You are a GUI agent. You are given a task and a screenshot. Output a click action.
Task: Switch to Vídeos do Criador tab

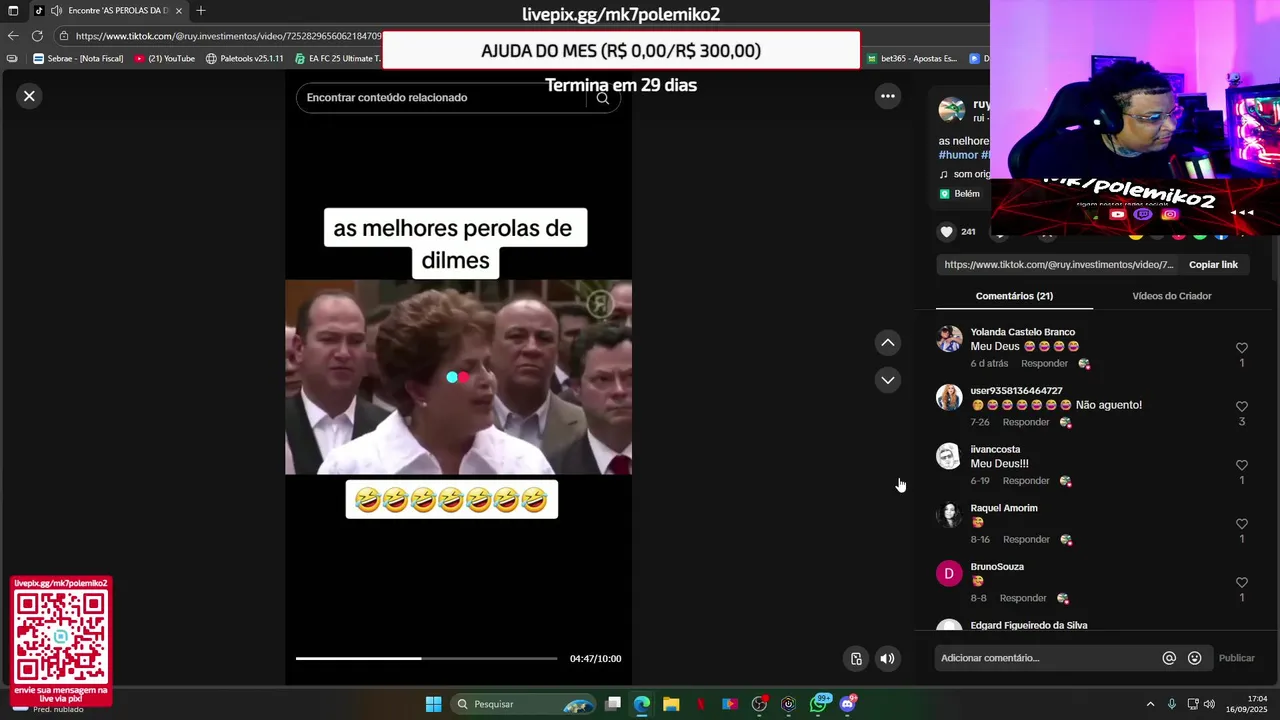pos(1171,296)
